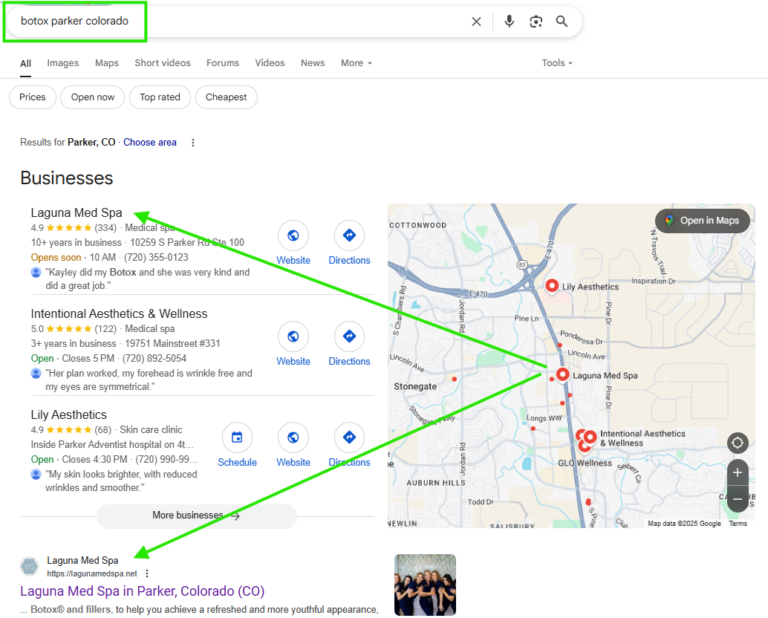Open the Tools dropdown

point(557,63)
